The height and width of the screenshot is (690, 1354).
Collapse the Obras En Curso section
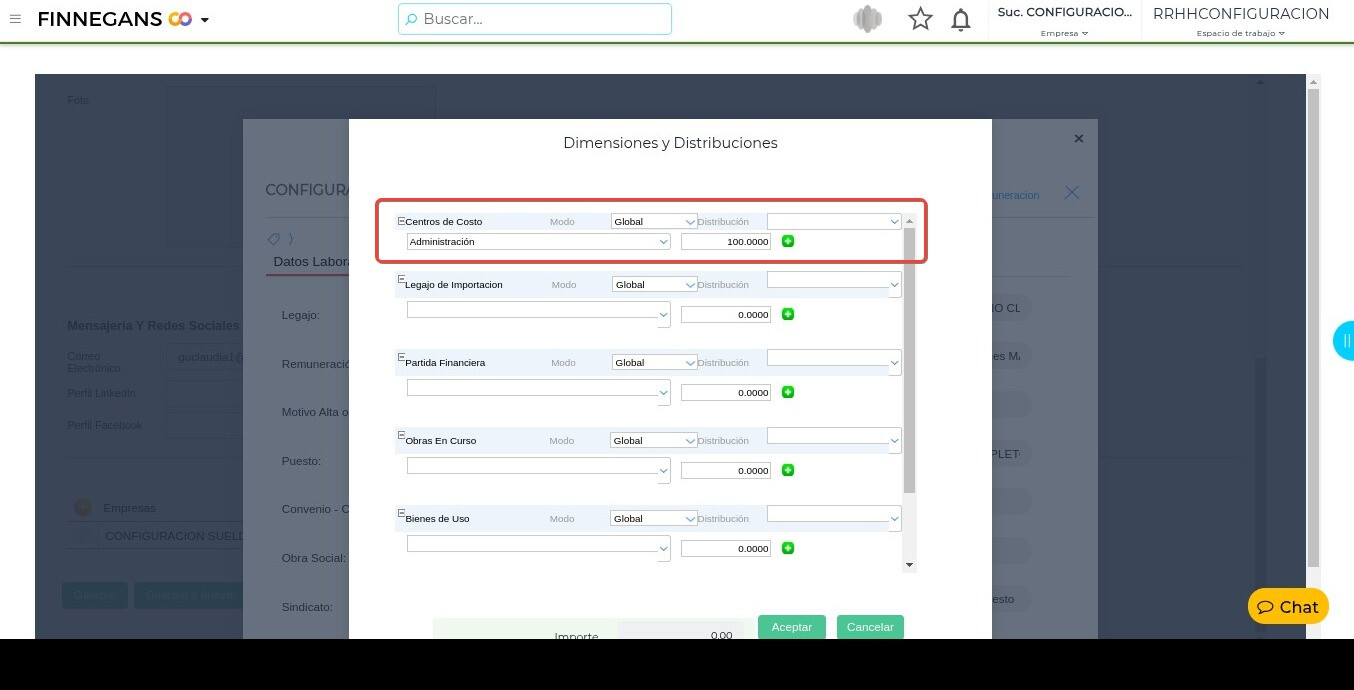(401, 436)
